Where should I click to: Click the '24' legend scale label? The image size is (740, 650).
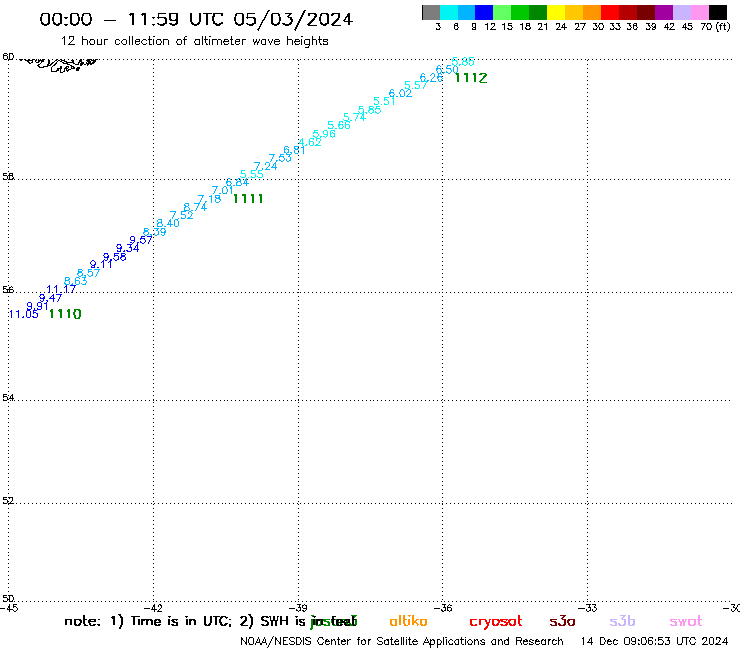coord(561,27)
